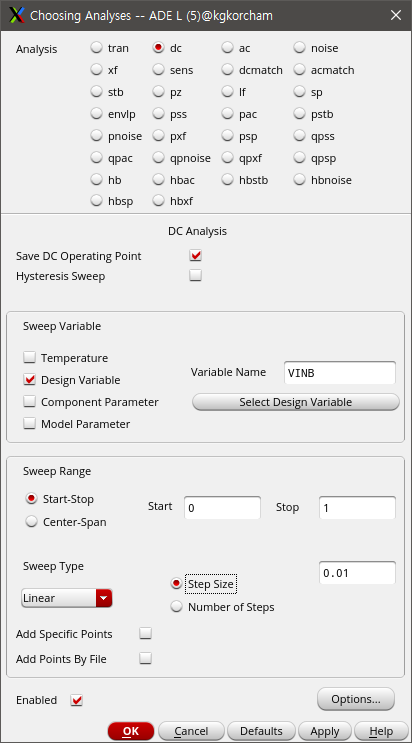
Task: Select the hb analysis radio button
Action: (97, 180)
